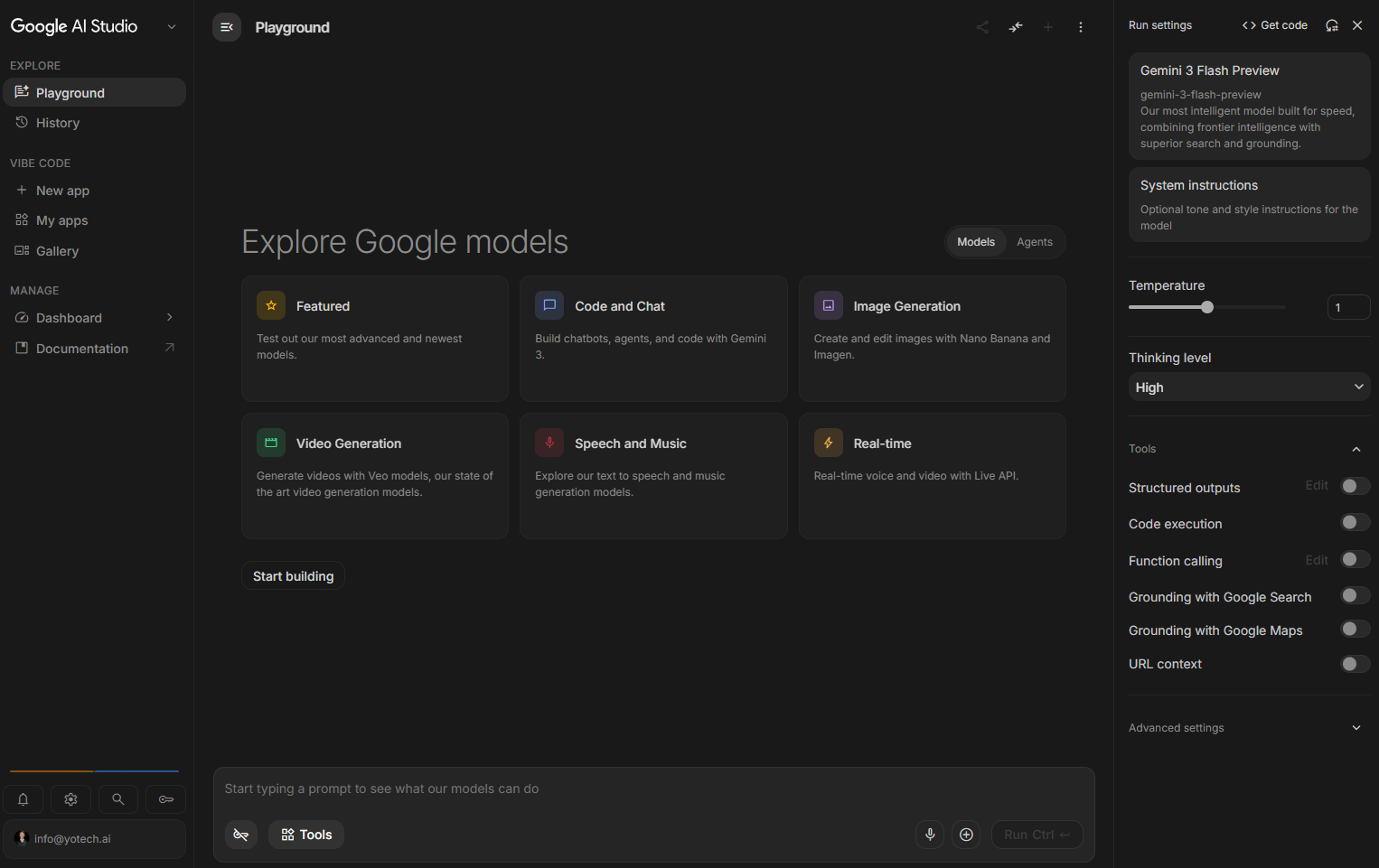The height and width of the screenshot is (868, 1379).
Task: Switch to the Agents tab
Action: click(1035, 242)
